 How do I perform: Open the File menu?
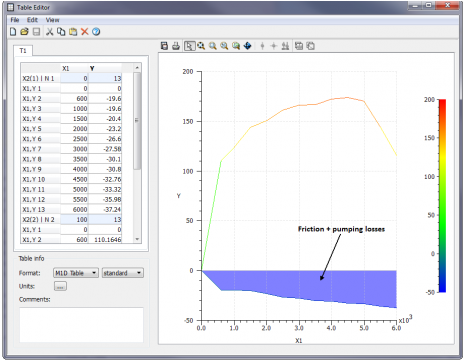click(15, 20)
